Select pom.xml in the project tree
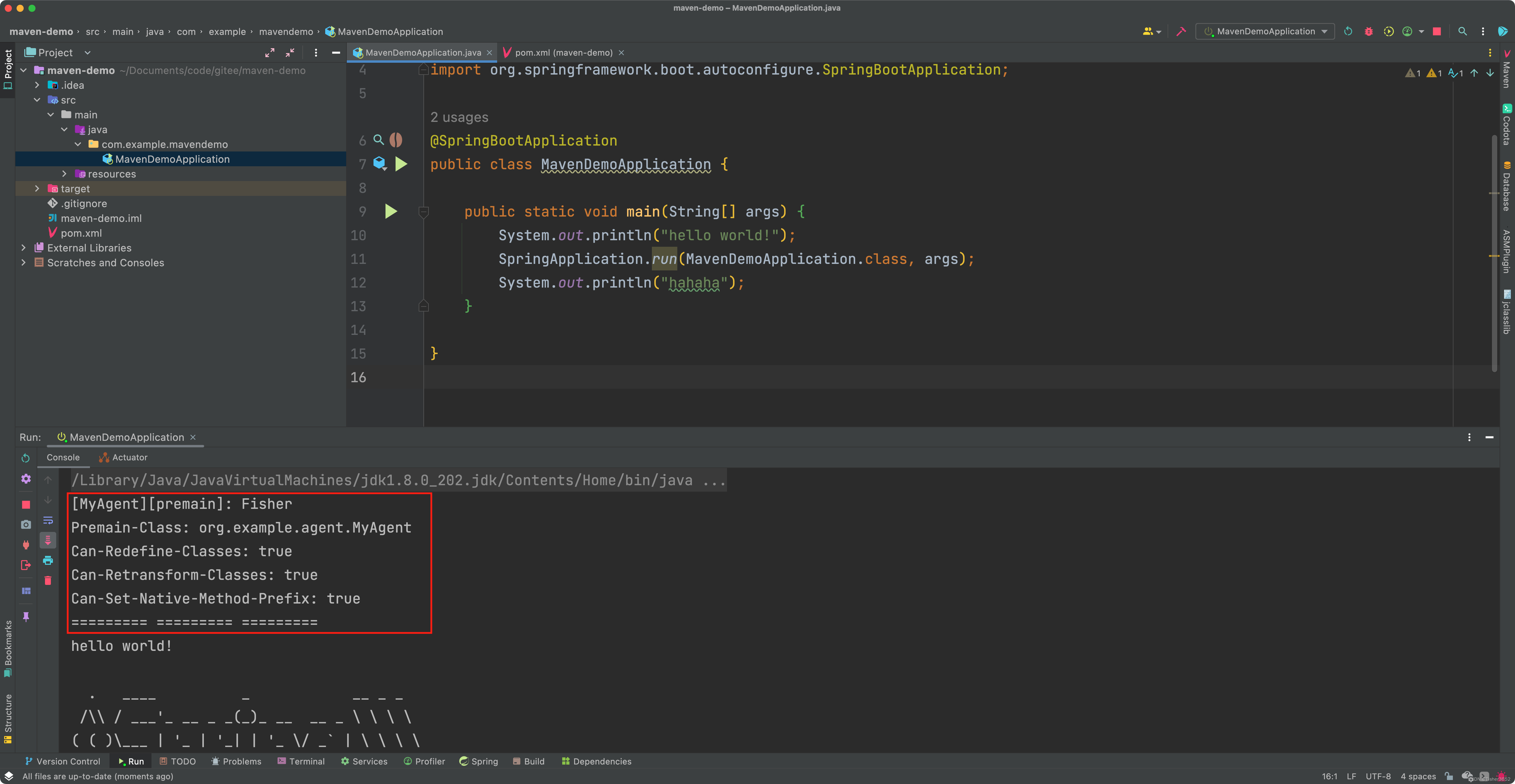This screenshot has height=784, width=1515. click(81, 233)
